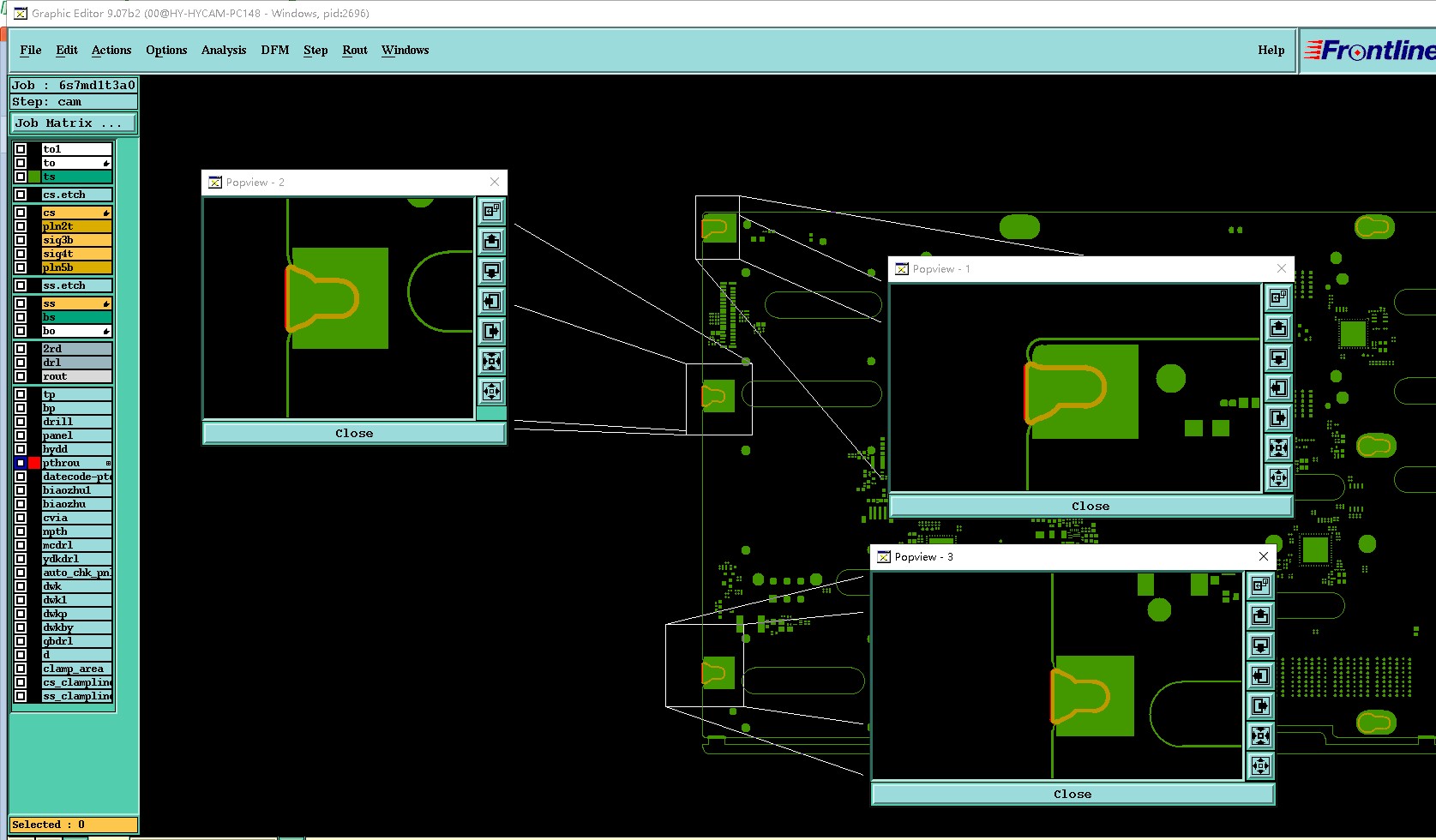Viewport: 1436px width, 840px height.
Task: Zoom in using inward arrows in Popview 3
Action: [1260, 735]
